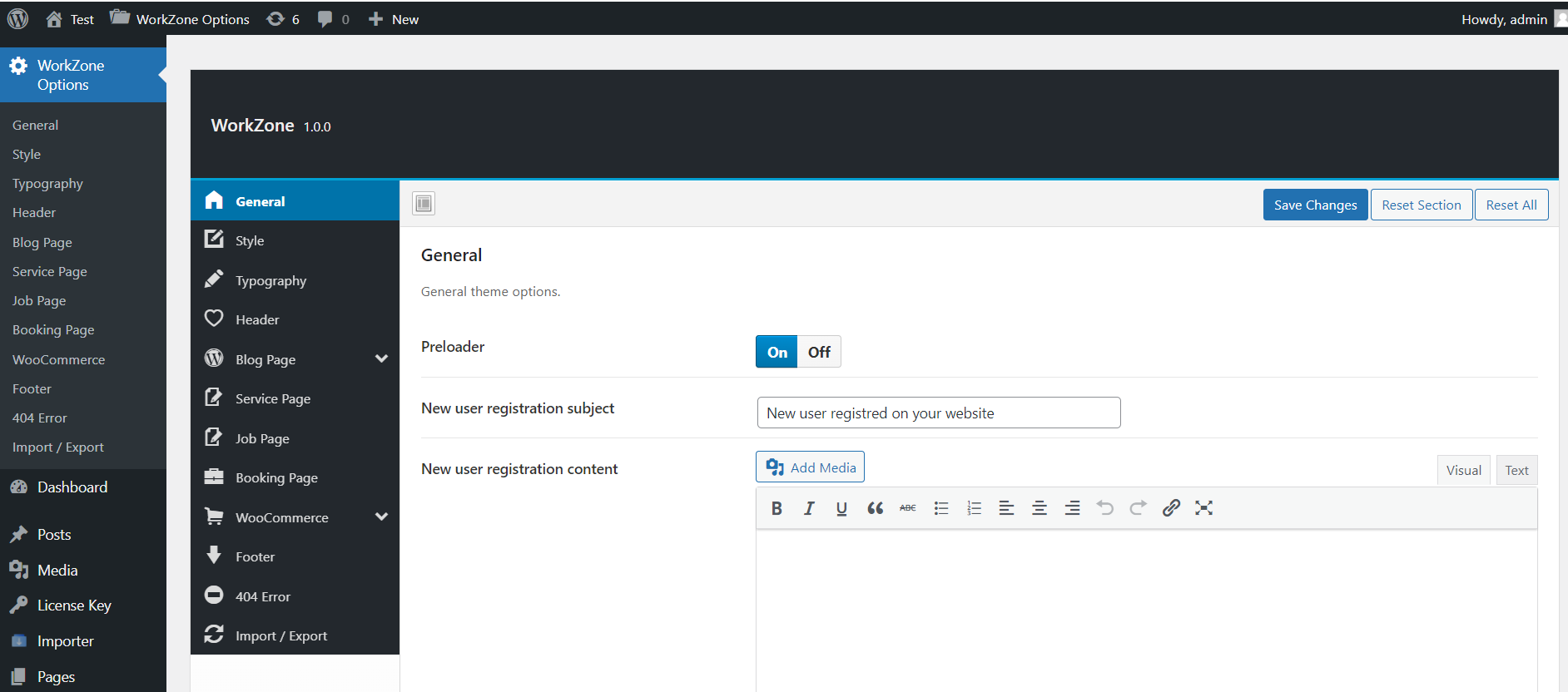Click Reset Section button

click(x=1422, y=205)
